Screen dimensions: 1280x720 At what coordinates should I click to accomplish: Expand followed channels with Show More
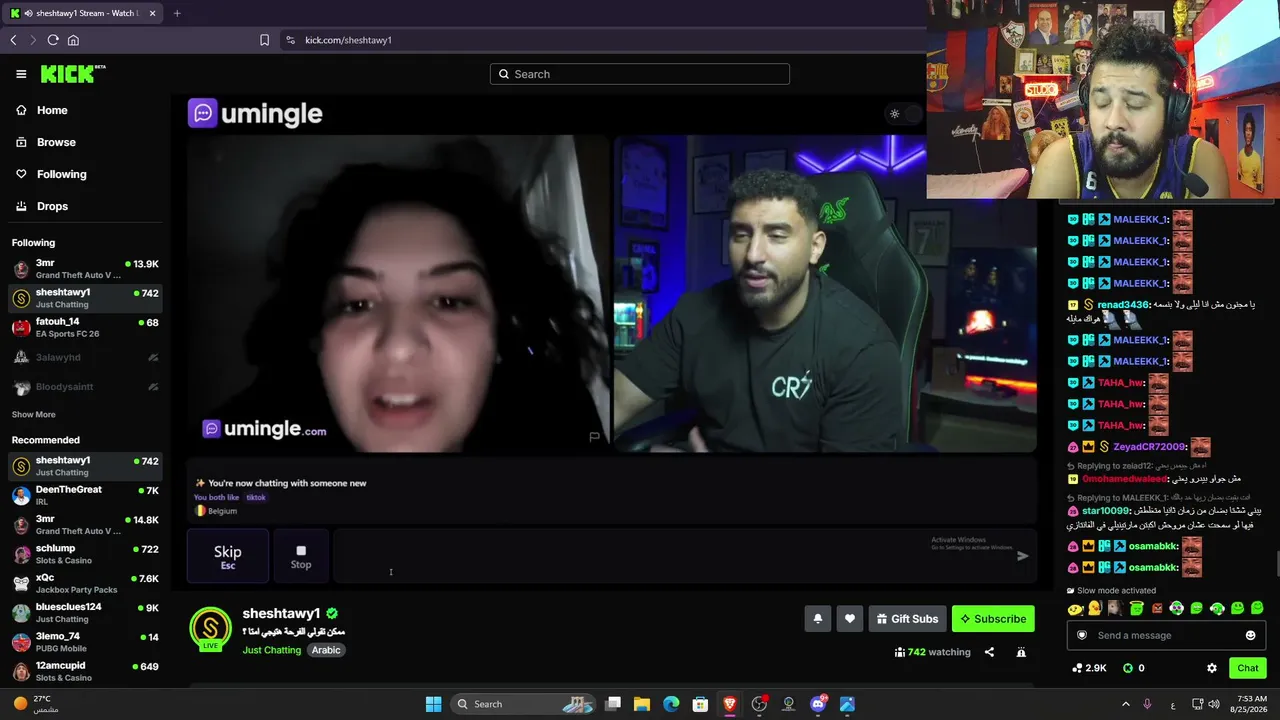click(x=34, y=414)
